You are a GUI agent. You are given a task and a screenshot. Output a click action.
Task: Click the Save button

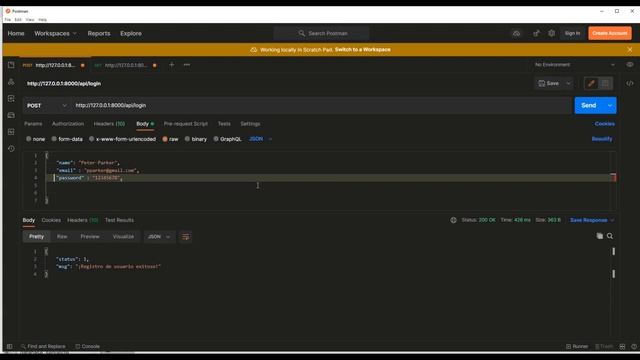(x=549, y=83)
